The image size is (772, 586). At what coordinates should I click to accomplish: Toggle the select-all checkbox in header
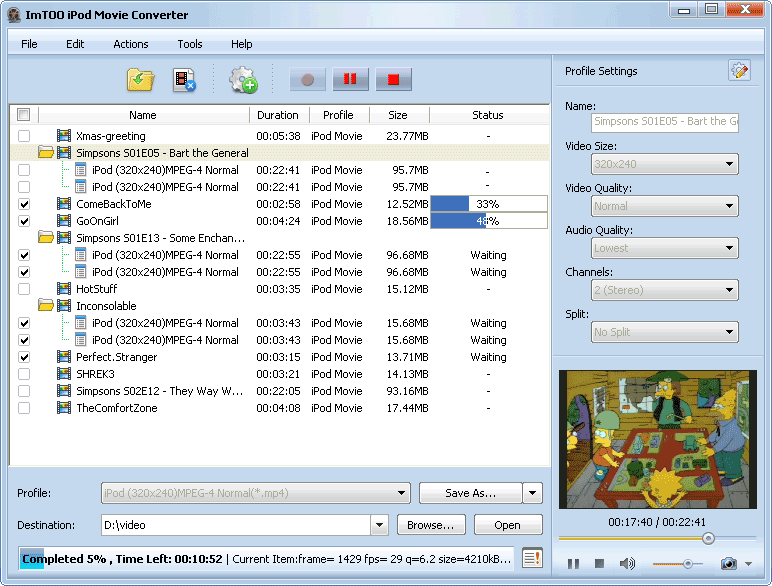pos(24,114)
